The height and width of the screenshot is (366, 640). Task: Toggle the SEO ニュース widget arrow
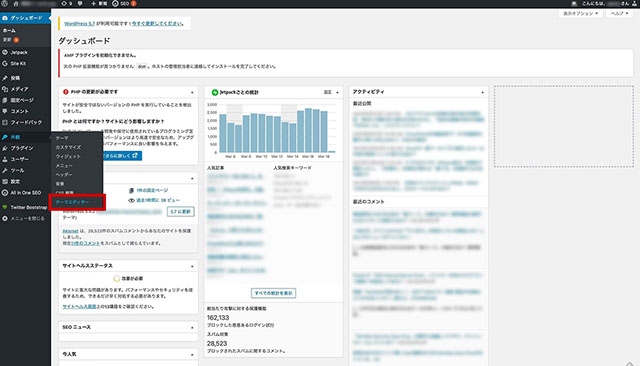[192, 328]
